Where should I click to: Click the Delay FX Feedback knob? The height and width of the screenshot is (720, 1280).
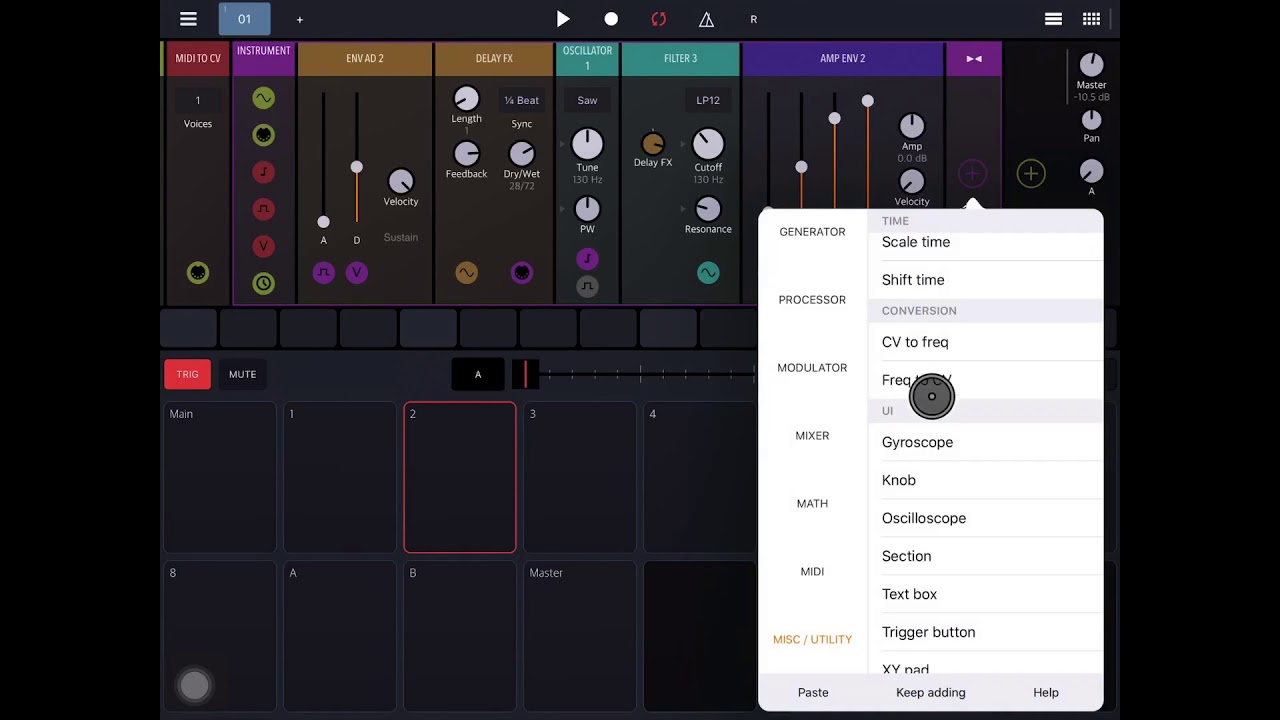point(466,153)
